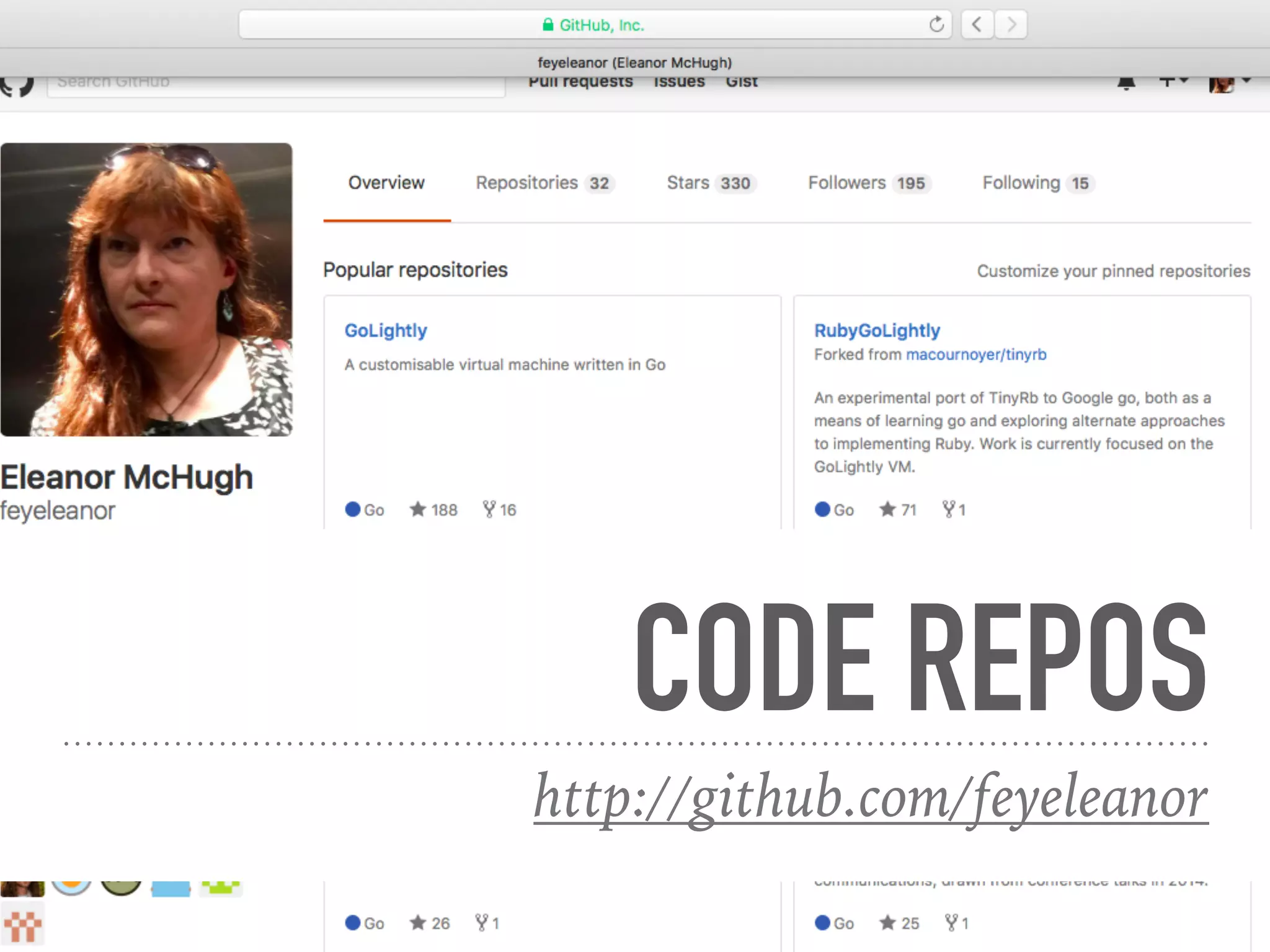1270x952 pixels.
Task: Click the Popular repositories heading
Action: pyautogui.click(x=415, y=270)
